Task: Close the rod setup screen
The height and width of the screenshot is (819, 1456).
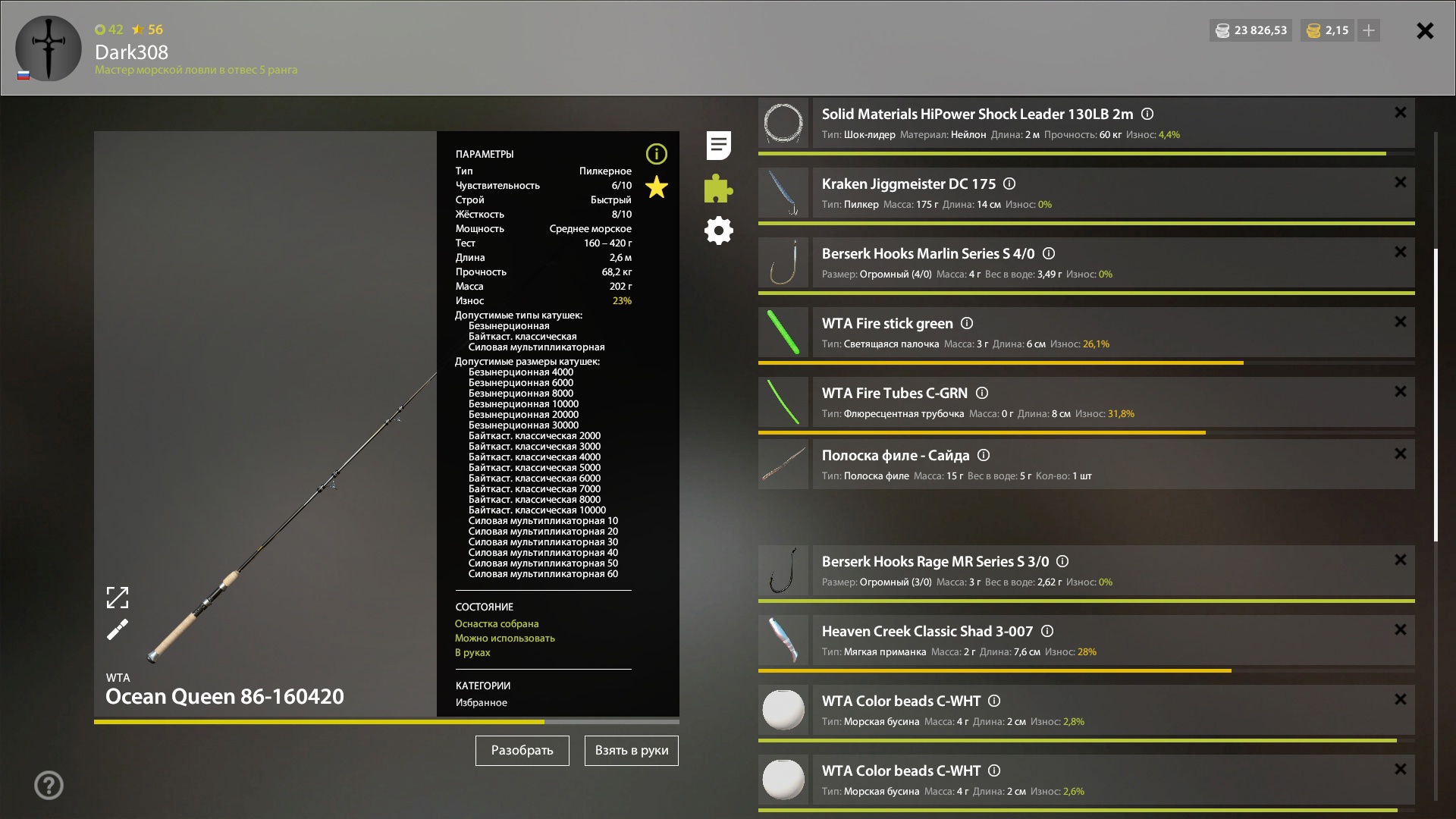Action: [1425, 30]
